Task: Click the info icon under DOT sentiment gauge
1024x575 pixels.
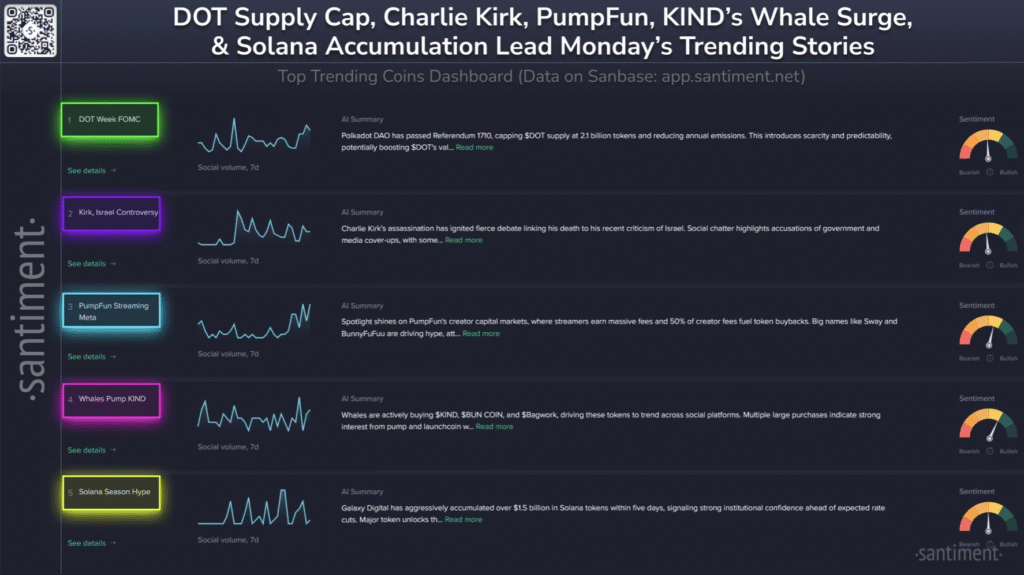Action: pyautogui.click(x=989, y=172)
